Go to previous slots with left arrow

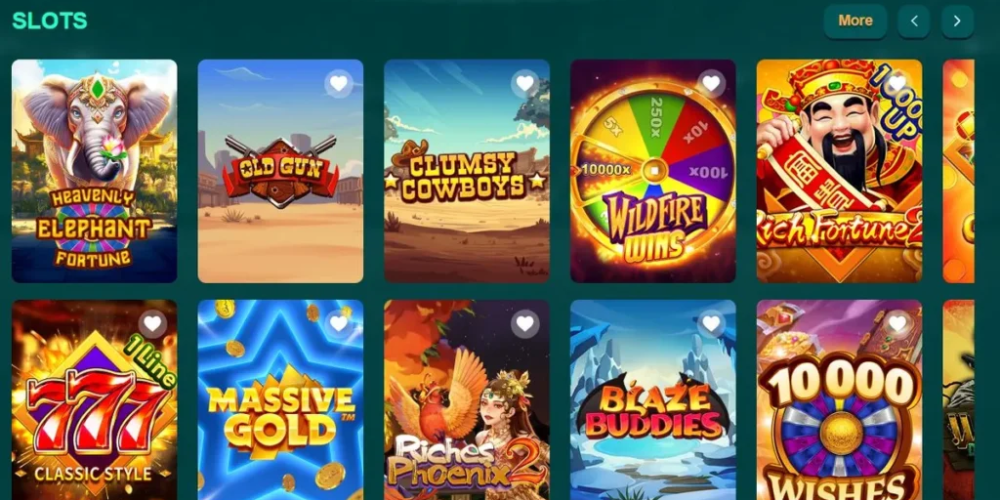914,21
